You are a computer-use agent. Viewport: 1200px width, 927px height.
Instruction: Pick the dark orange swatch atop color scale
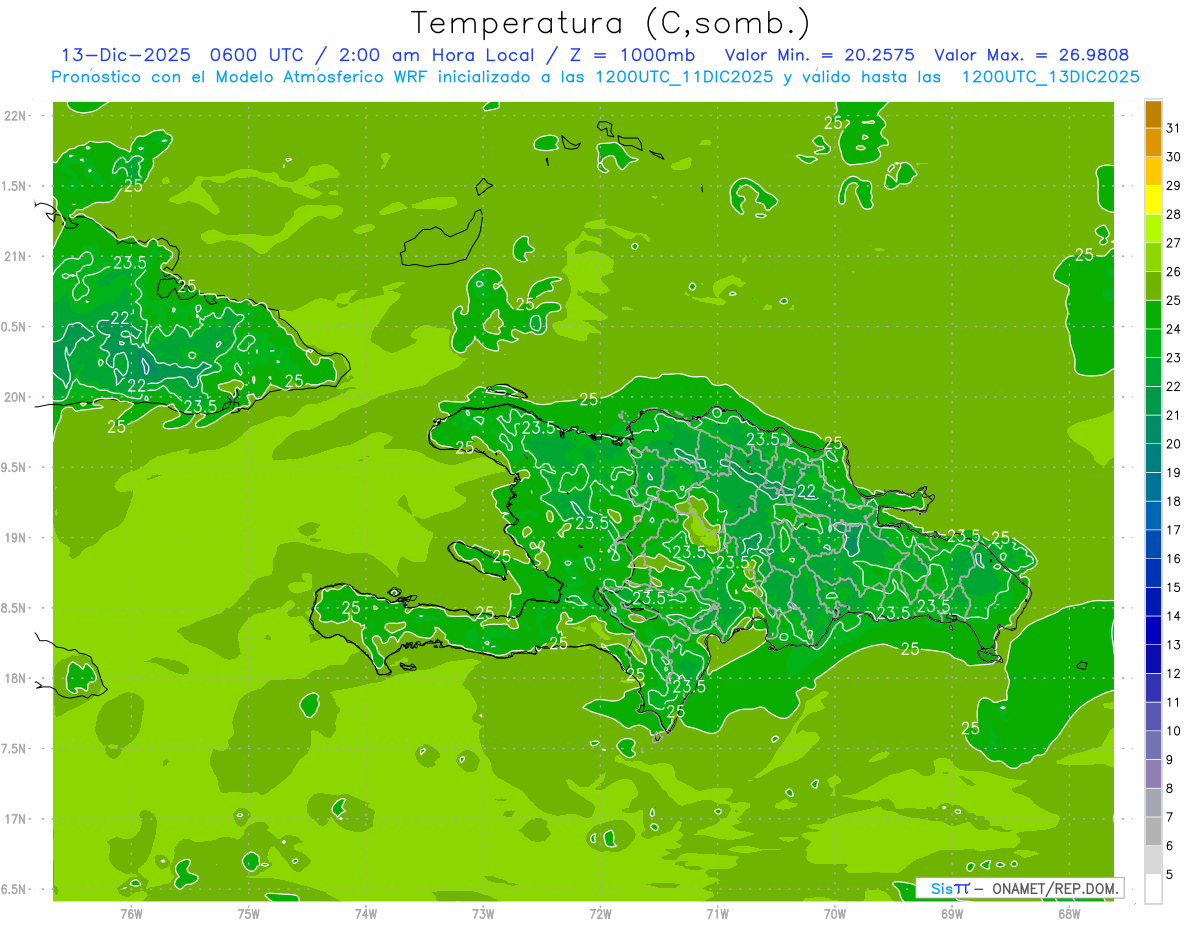point(1153,114)
